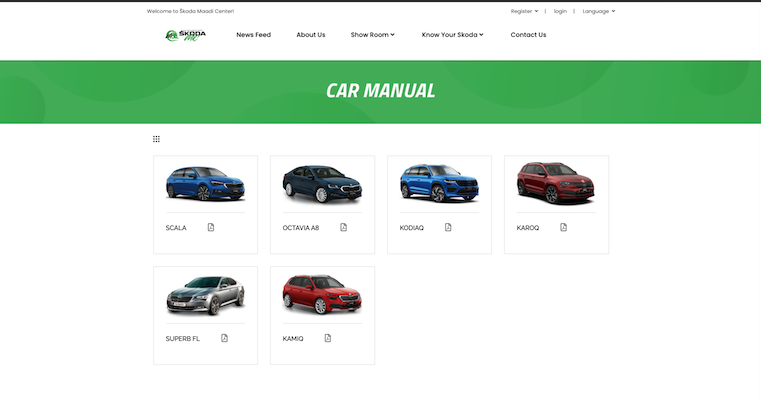Viewport: 761px width, 399px height.
Task: Click the red Karoq SUV image
Action: pos(556,183)
